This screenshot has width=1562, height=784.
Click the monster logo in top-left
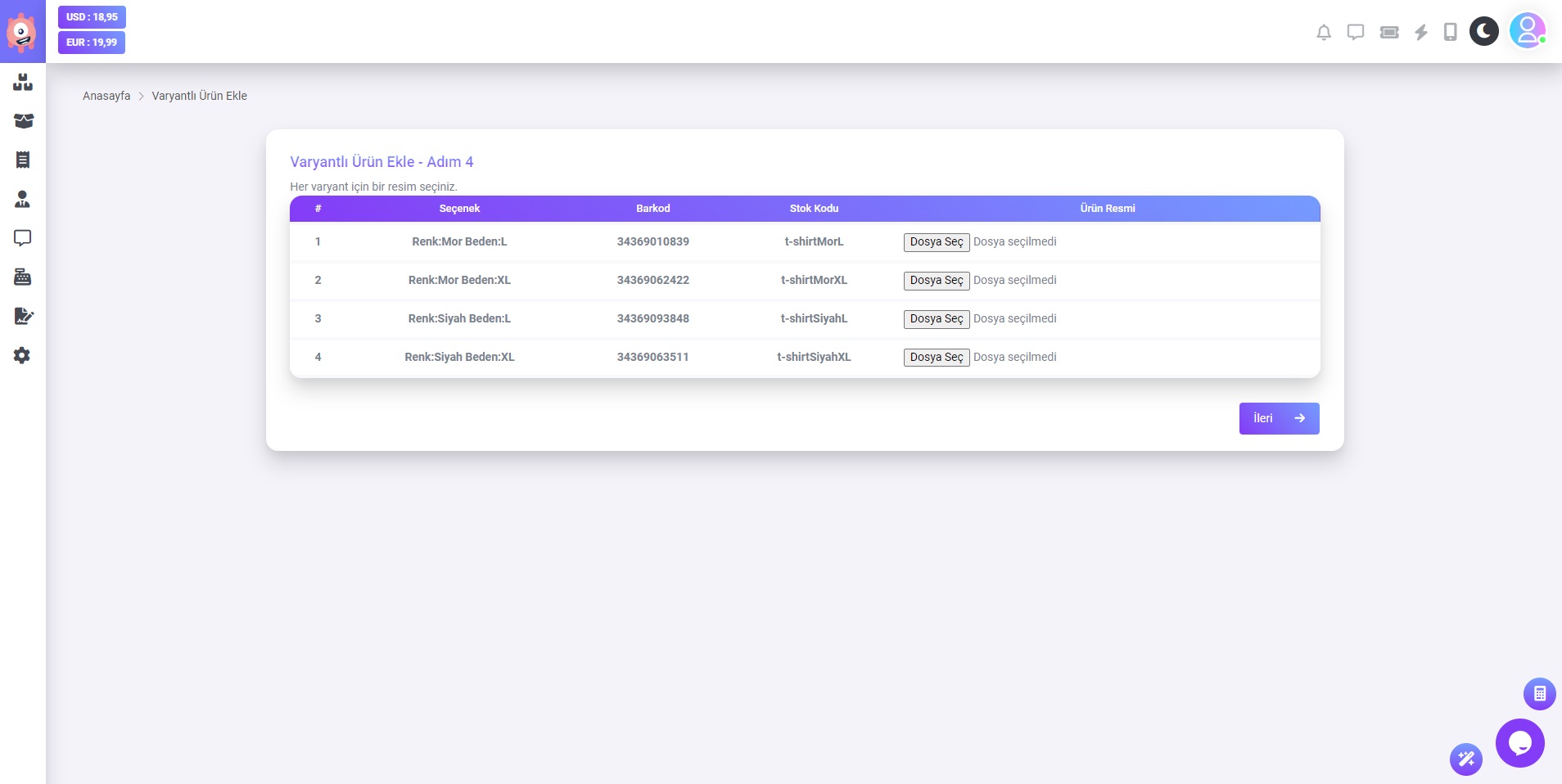point(22,33)
